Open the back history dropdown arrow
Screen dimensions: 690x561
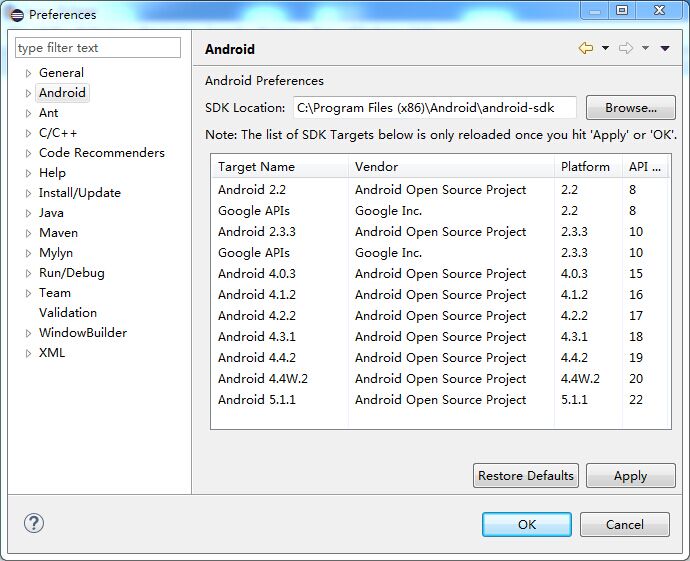pyautogui.click(x=605, y=49)
